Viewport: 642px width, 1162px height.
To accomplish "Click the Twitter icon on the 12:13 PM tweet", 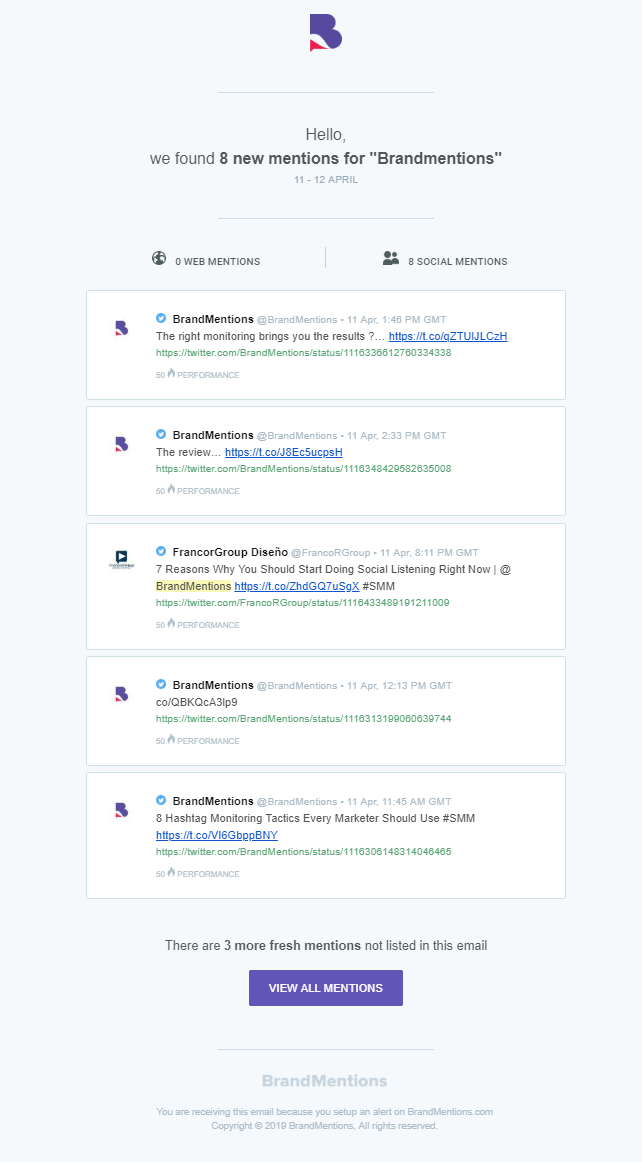I will pyautogui.click(x=161, y=684).
